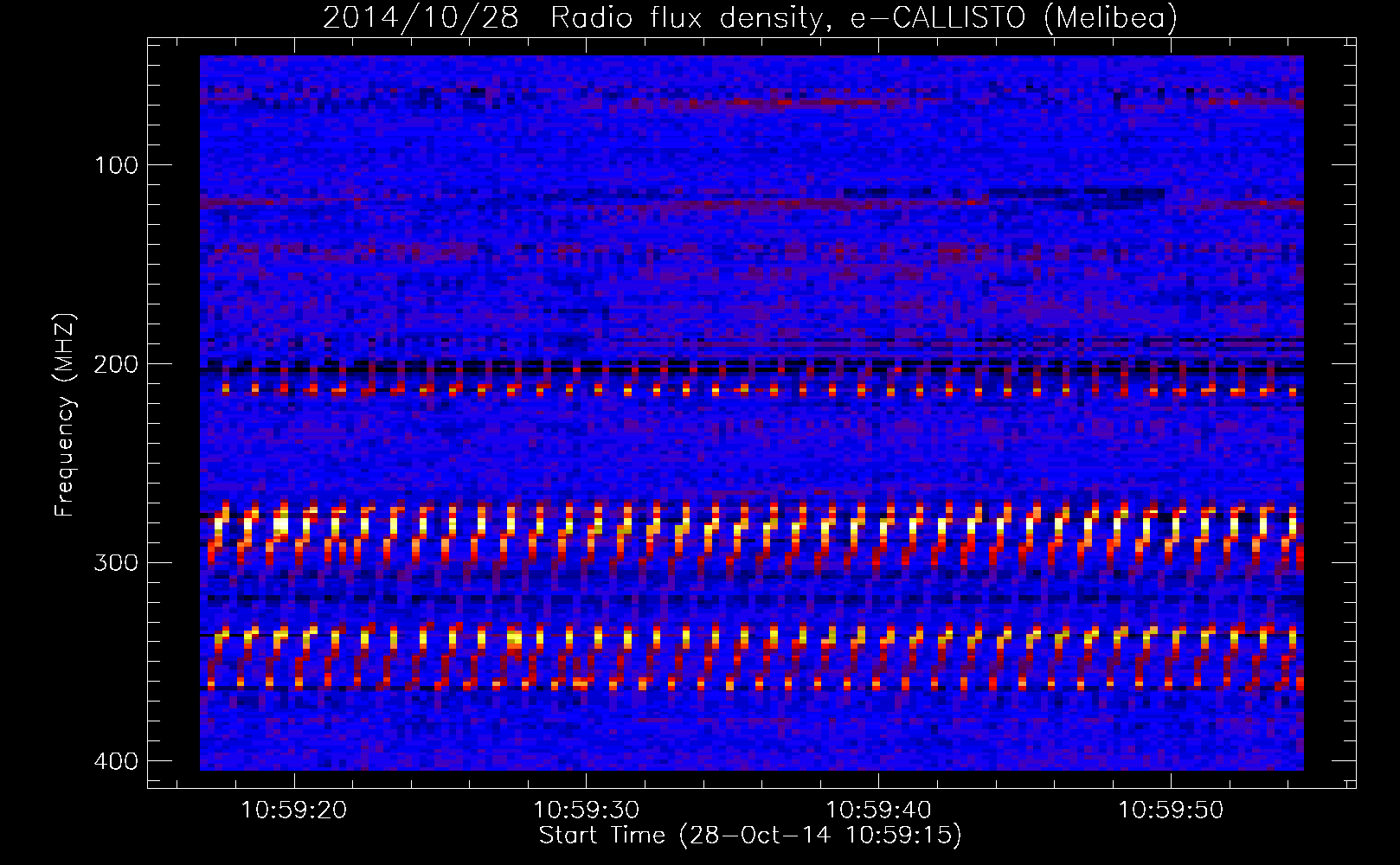Click the Start Time axis label
This screenshot has width=1400, height=865.
[750, 836]
